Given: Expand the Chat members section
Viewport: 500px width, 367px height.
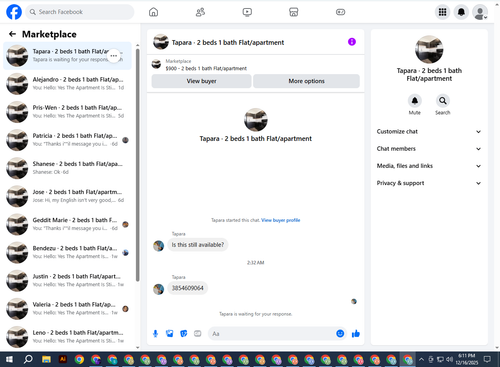Looking at the screenshot, I should [x=429, y=149].
